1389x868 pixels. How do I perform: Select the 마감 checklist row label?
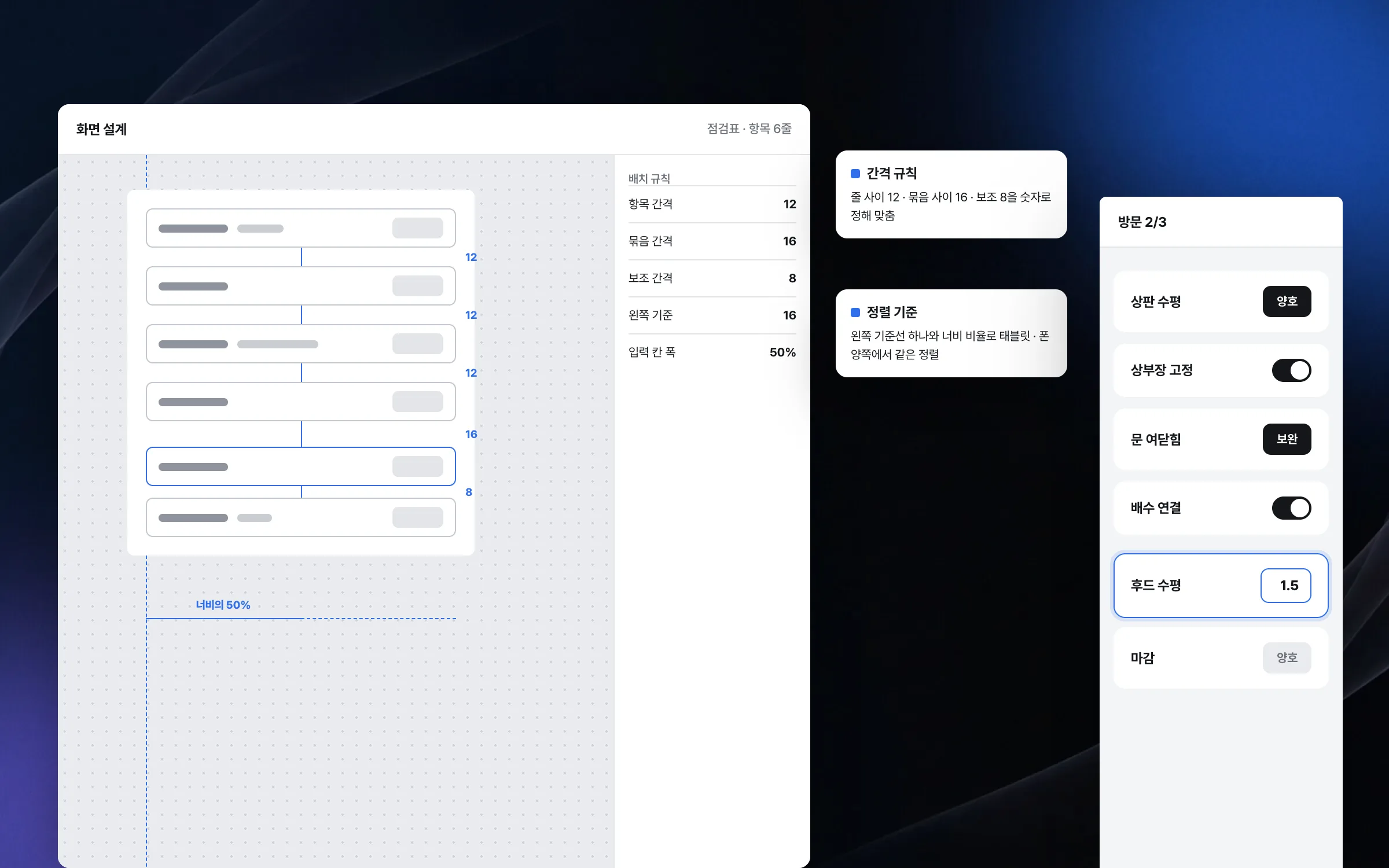1142,658
